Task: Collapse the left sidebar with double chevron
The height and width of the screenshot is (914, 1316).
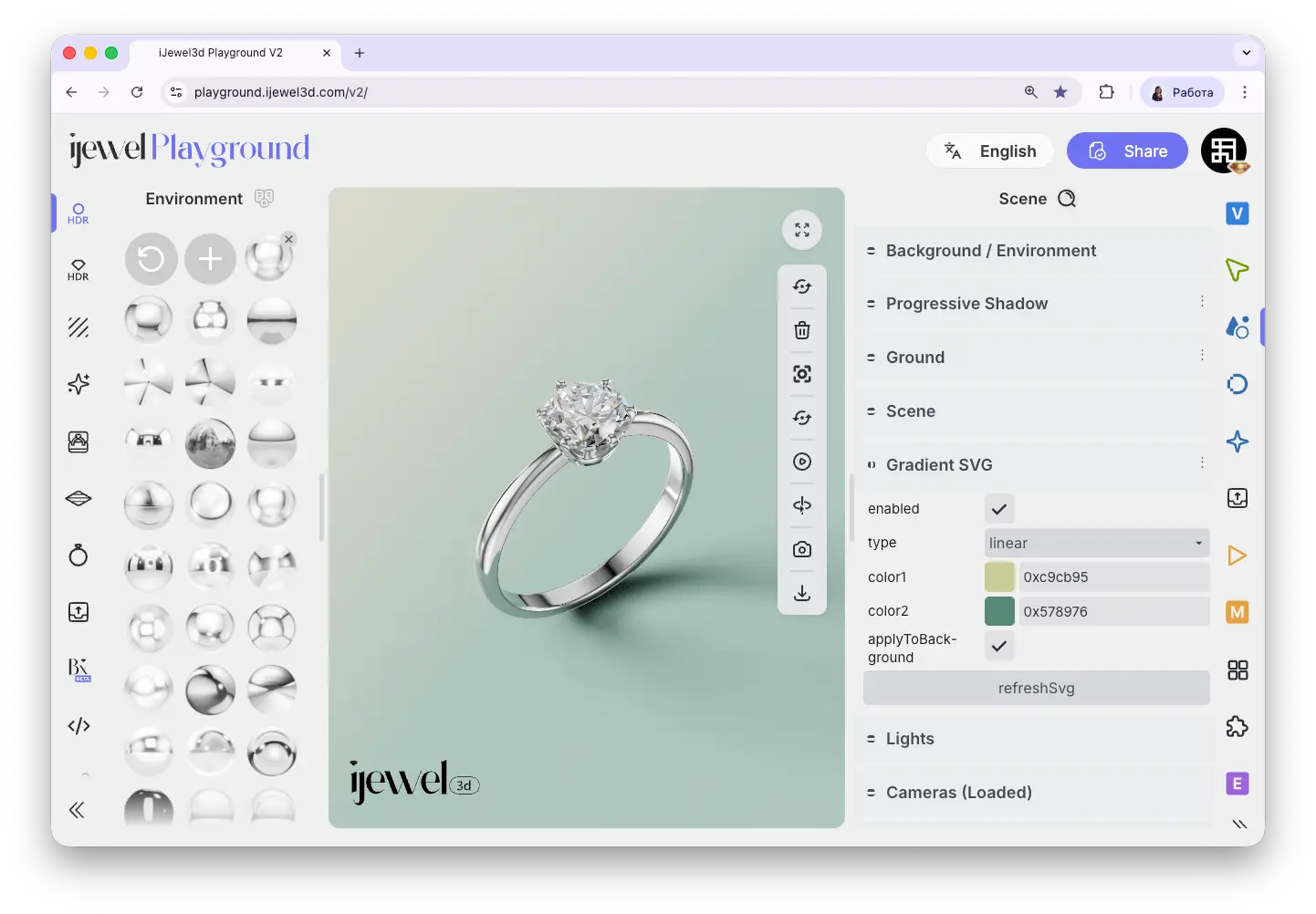Action: (x=77, y=810)
